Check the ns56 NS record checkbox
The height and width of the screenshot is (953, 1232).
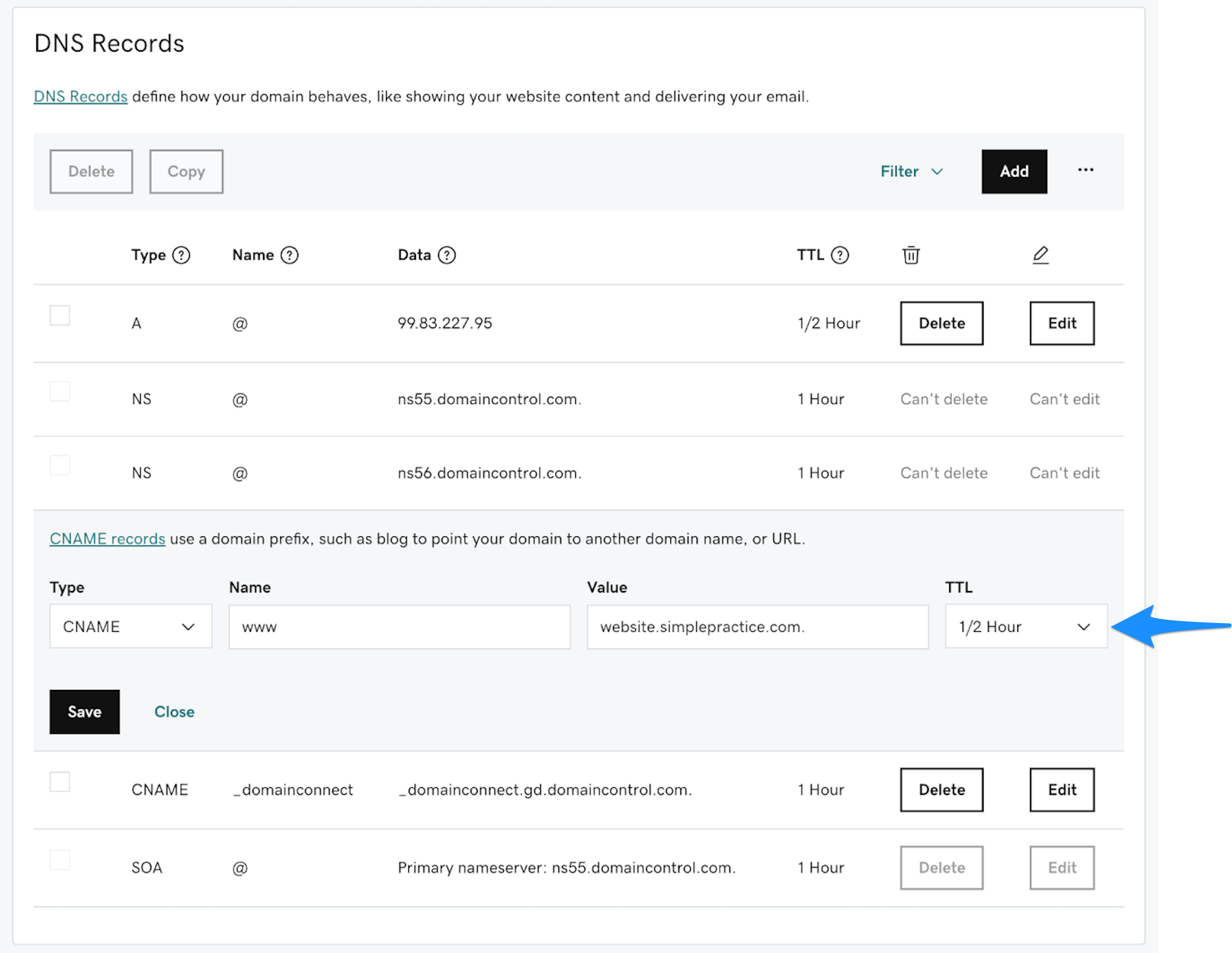click(60, 465)
